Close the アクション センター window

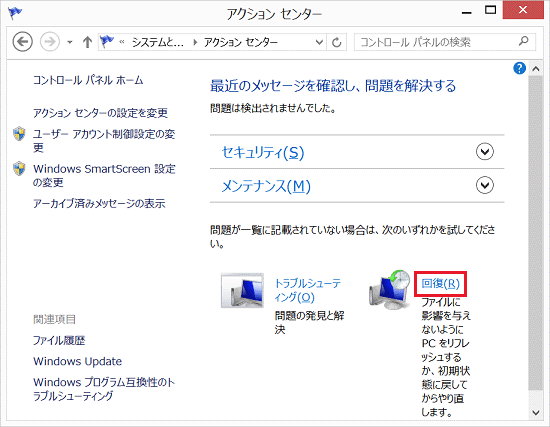pyautogui.click(x=523, y=10)
